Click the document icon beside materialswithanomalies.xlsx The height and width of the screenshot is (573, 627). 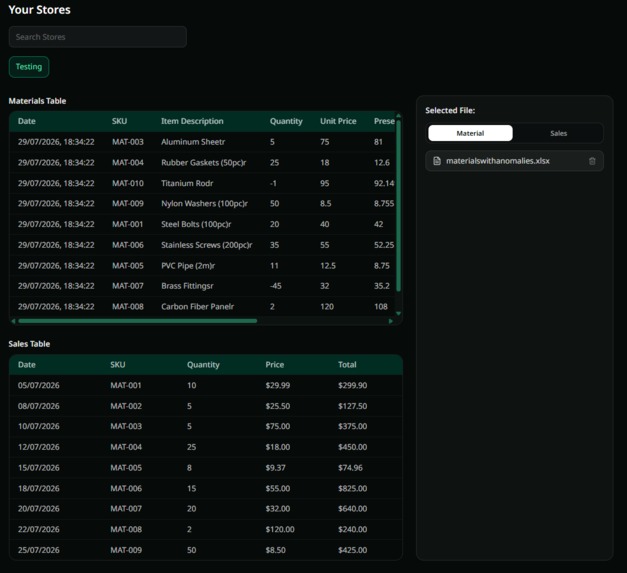coord(437,161)
